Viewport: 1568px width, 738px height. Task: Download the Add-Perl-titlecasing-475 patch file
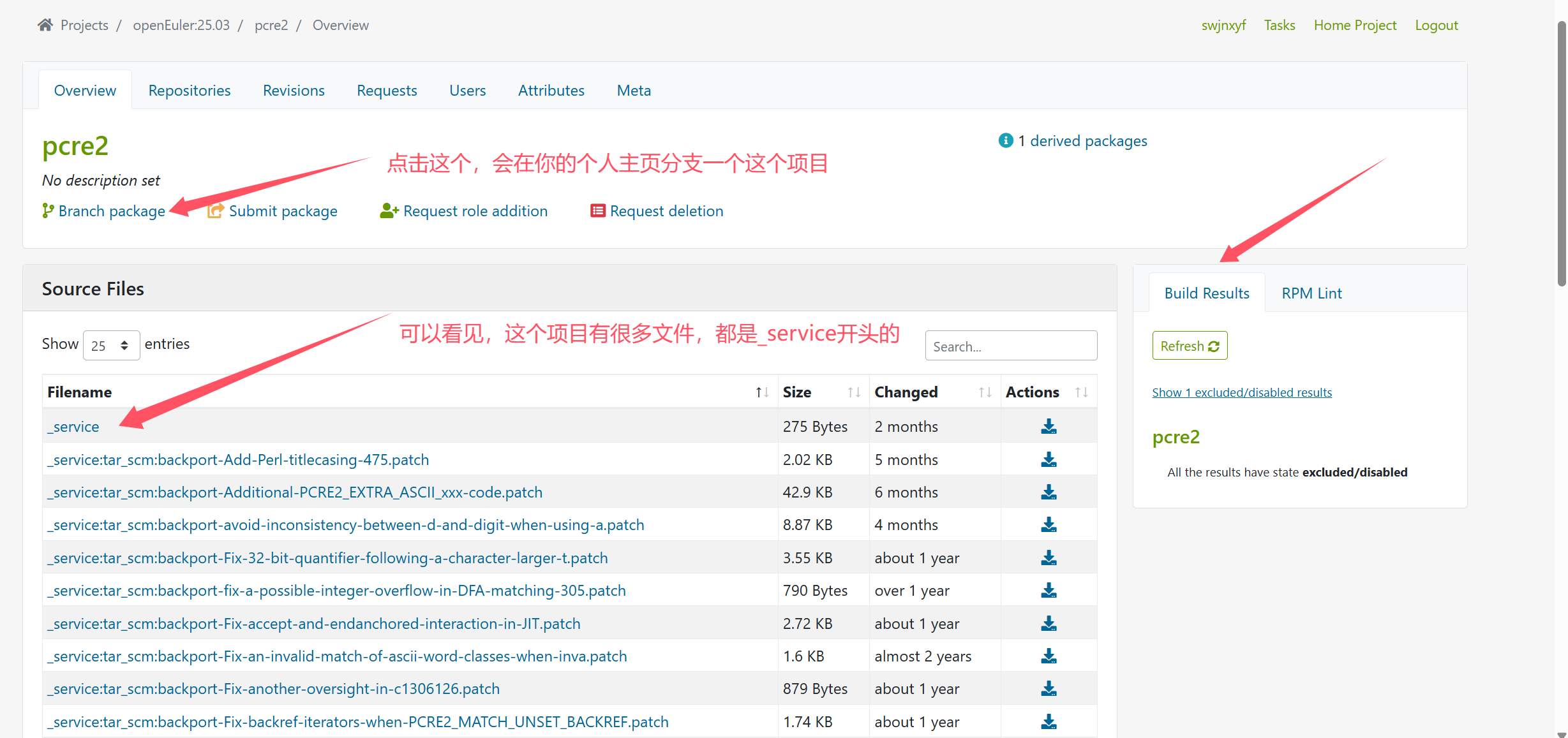point(1049,459)
